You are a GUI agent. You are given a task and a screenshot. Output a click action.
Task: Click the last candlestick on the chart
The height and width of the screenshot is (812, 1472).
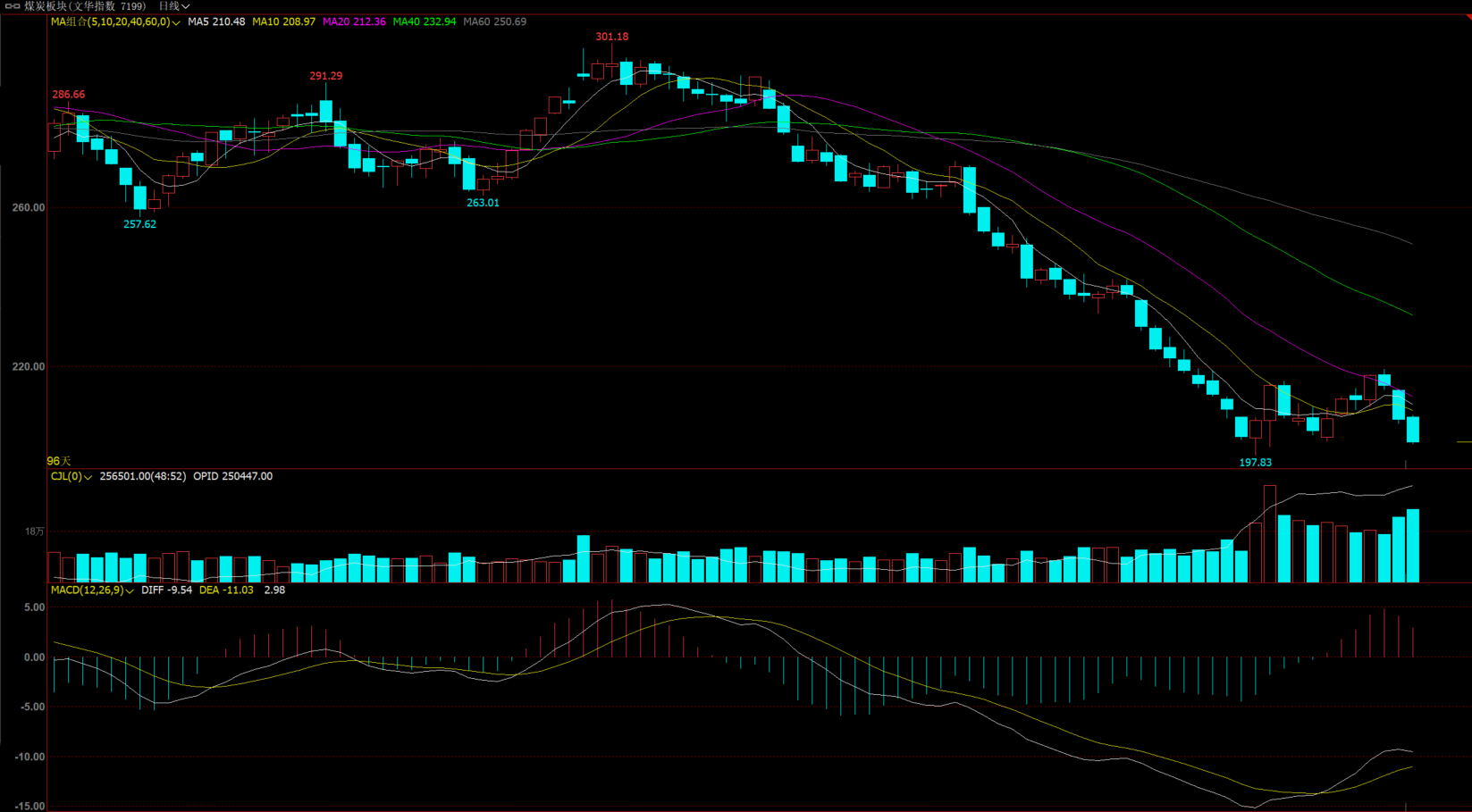point(1413,429)
